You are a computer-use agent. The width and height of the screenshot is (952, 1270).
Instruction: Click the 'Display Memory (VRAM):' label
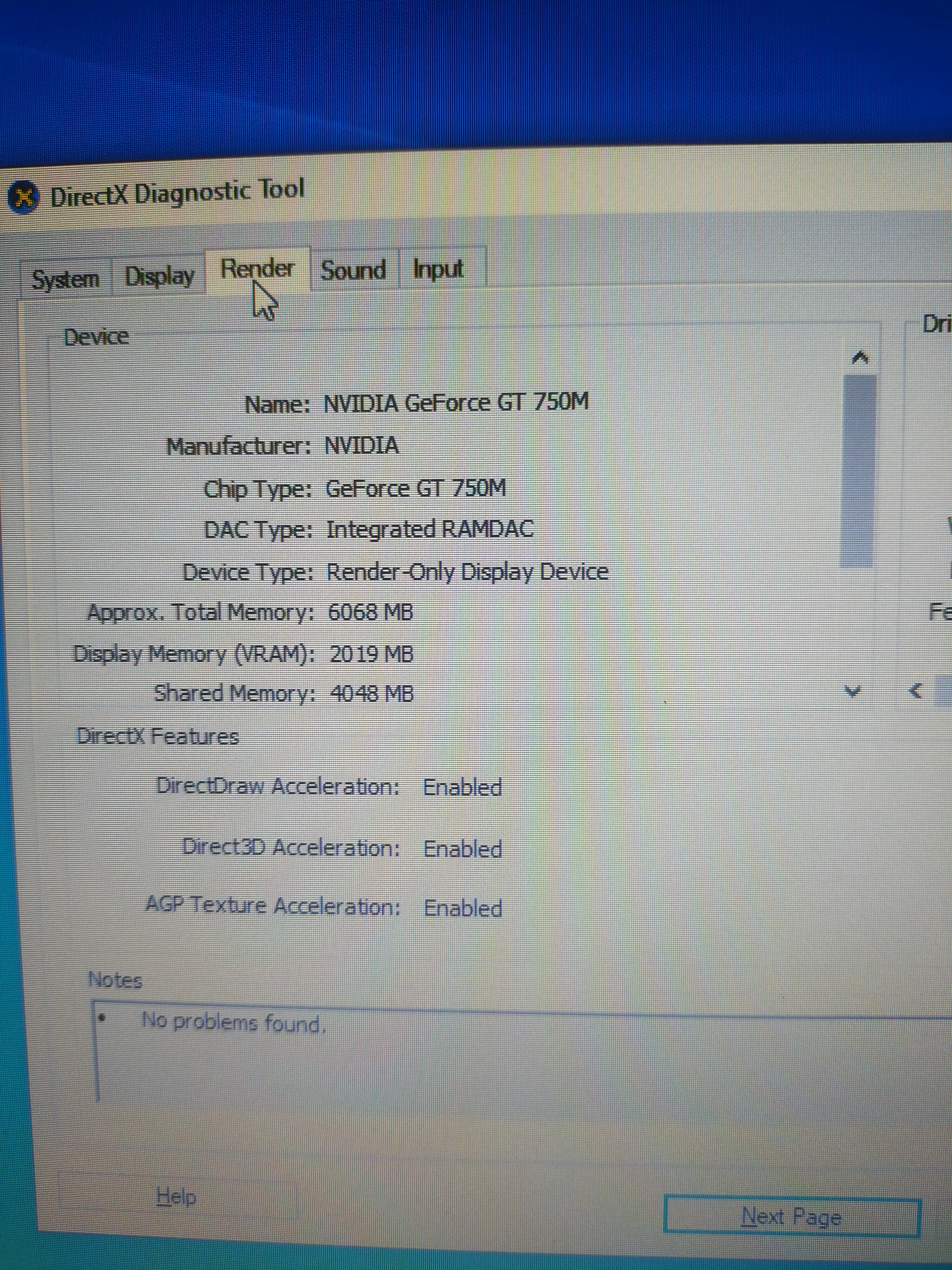(x=194, y=654)
